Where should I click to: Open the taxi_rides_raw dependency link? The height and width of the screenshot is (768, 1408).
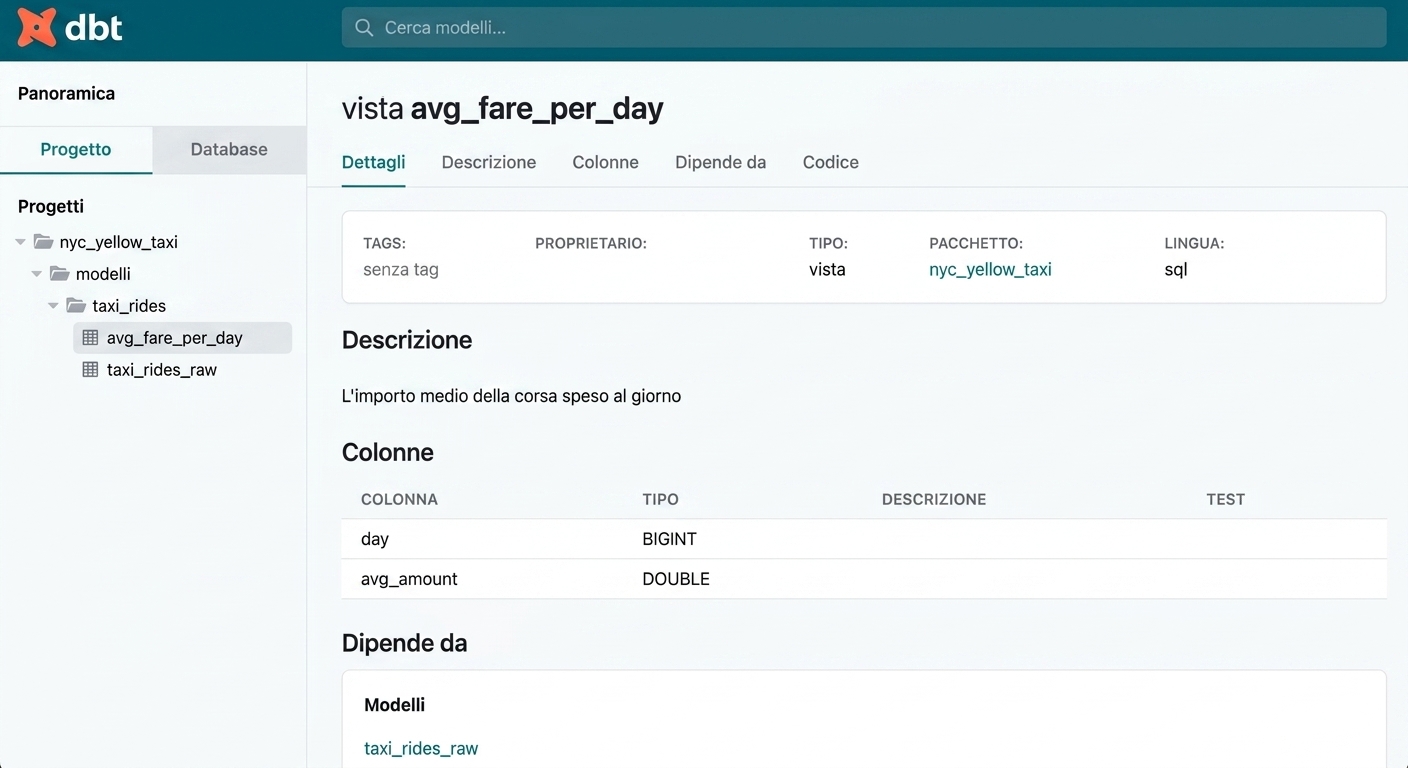coord(421,748)
